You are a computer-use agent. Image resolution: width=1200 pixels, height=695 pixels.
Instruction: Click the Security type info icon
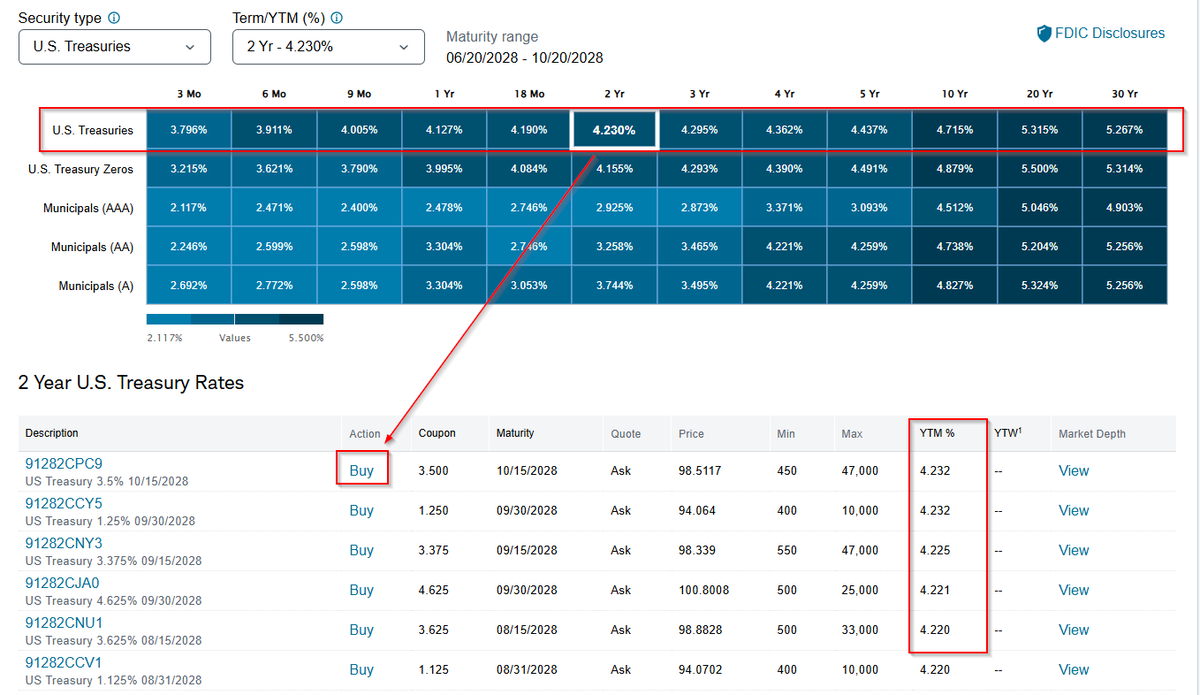[113, 18]
